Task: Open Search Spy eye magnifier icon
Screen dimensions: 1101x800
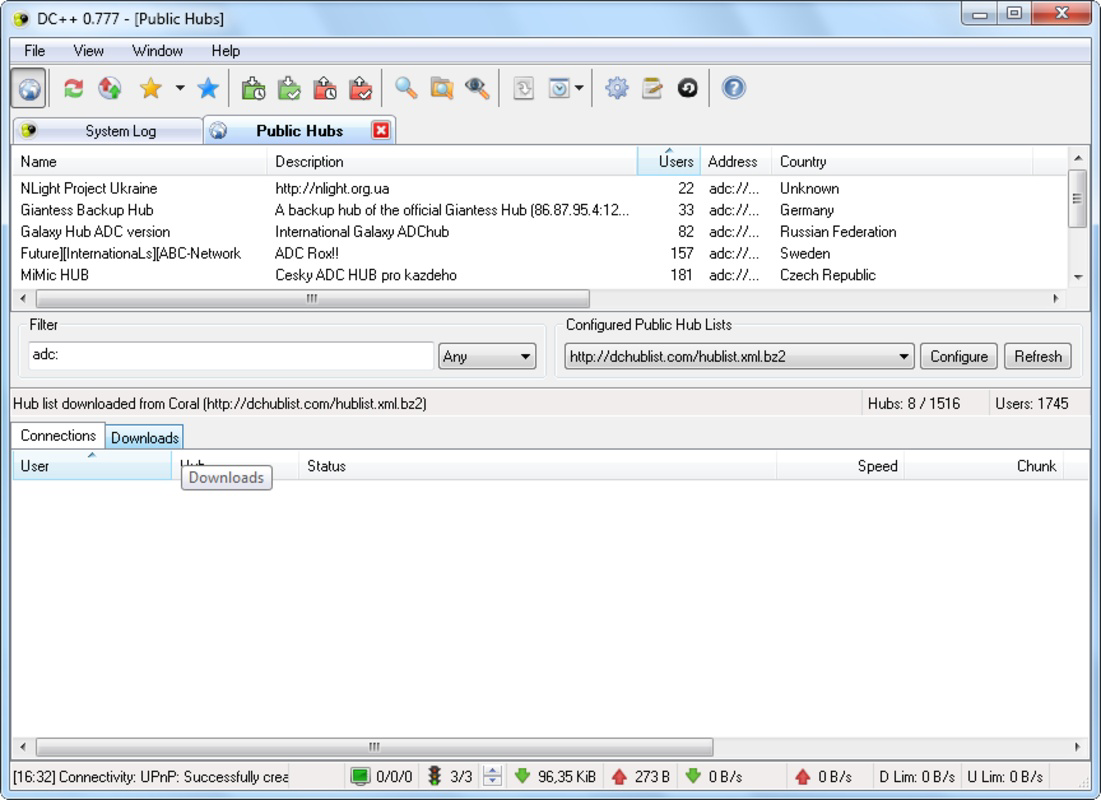Action: pos(477,88)
